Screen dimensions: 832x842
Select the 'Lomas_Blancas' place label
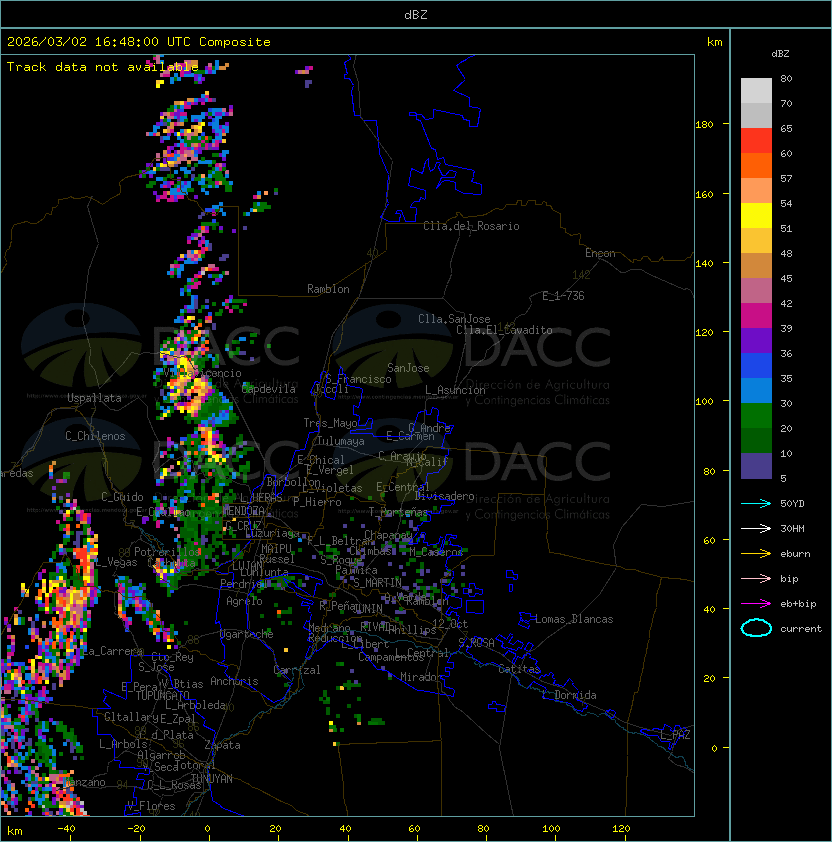(x=574, y=619)
